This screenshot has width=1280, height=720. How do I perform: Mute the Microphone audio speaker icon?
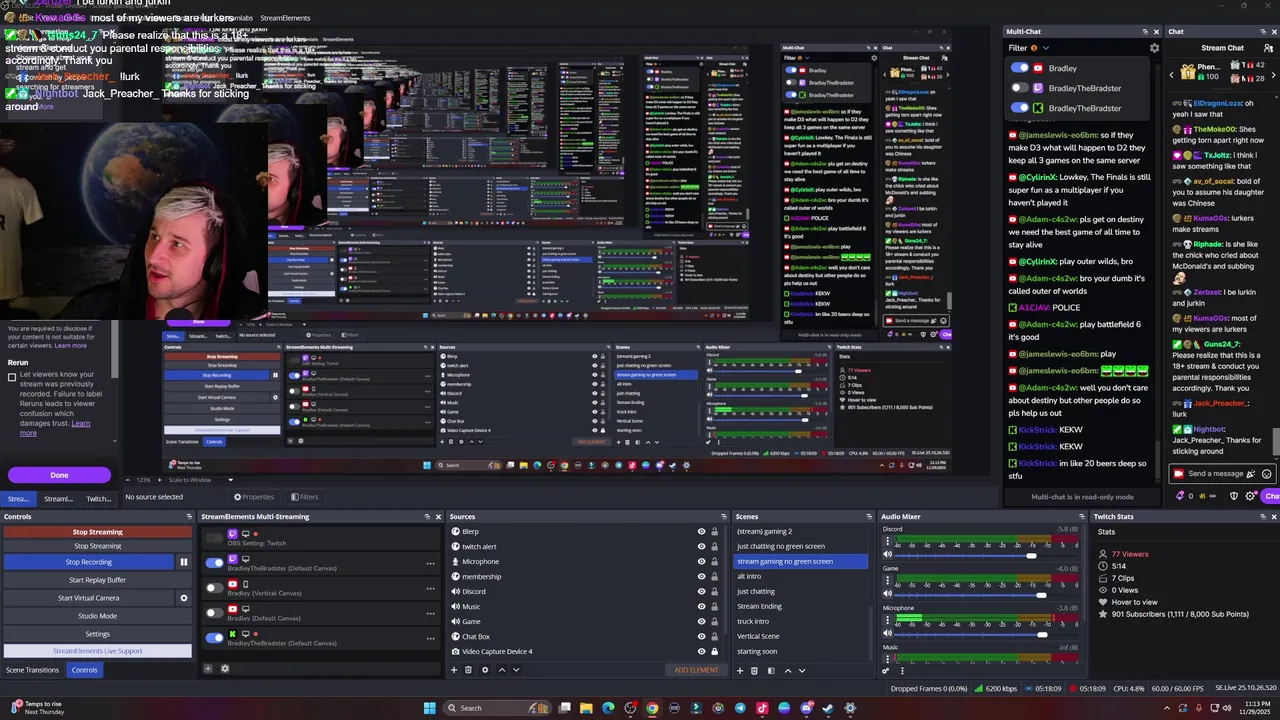click(x=886, y=634)
